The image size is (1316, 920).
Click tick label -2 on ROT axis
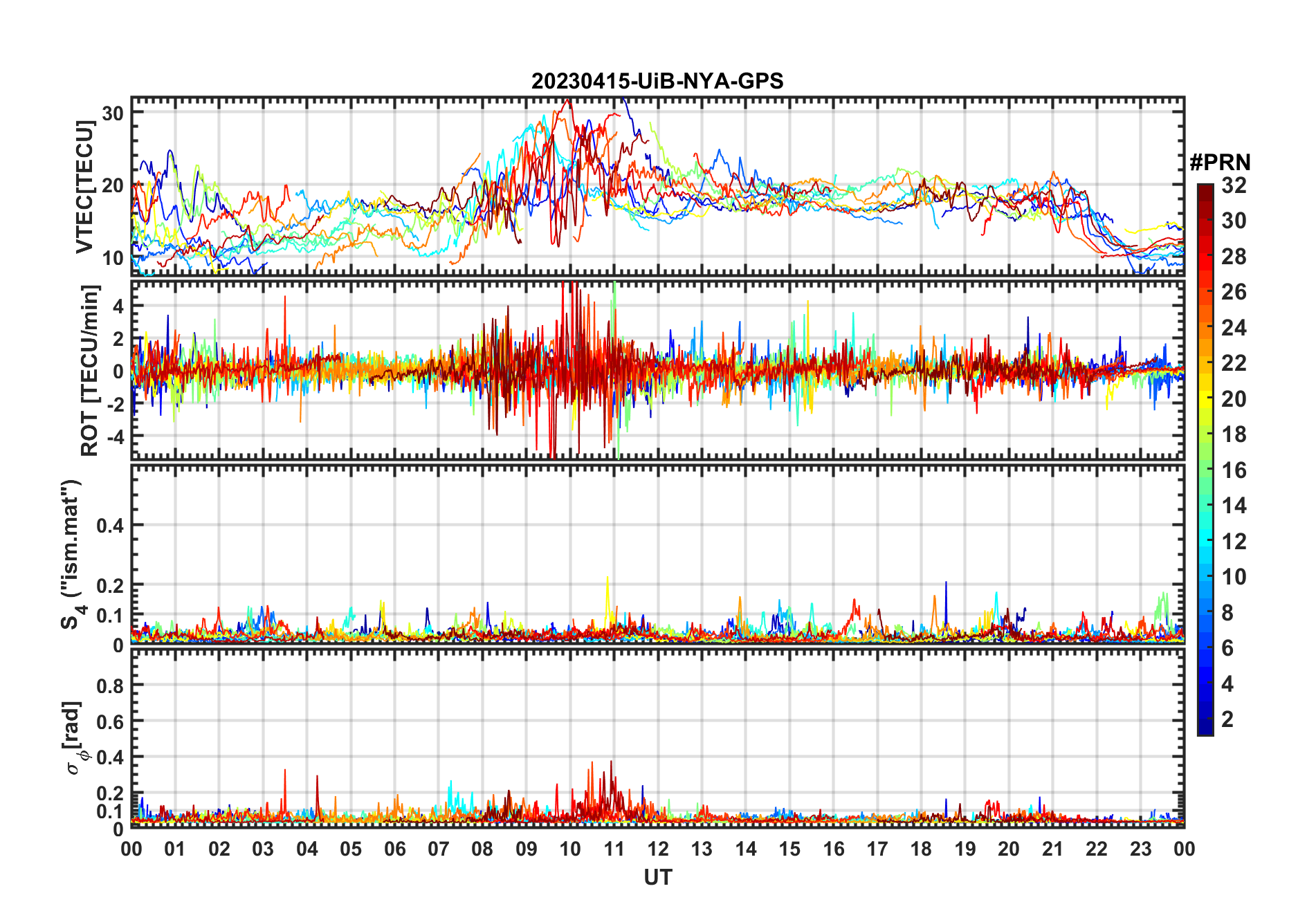pyautogui.click(x=116, y=404)
